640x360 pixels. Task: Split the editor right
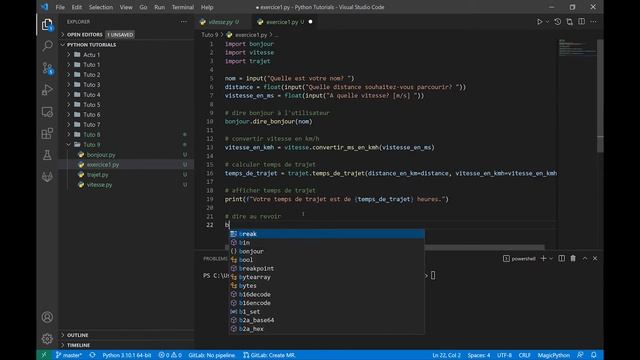[x=581, y=22]
